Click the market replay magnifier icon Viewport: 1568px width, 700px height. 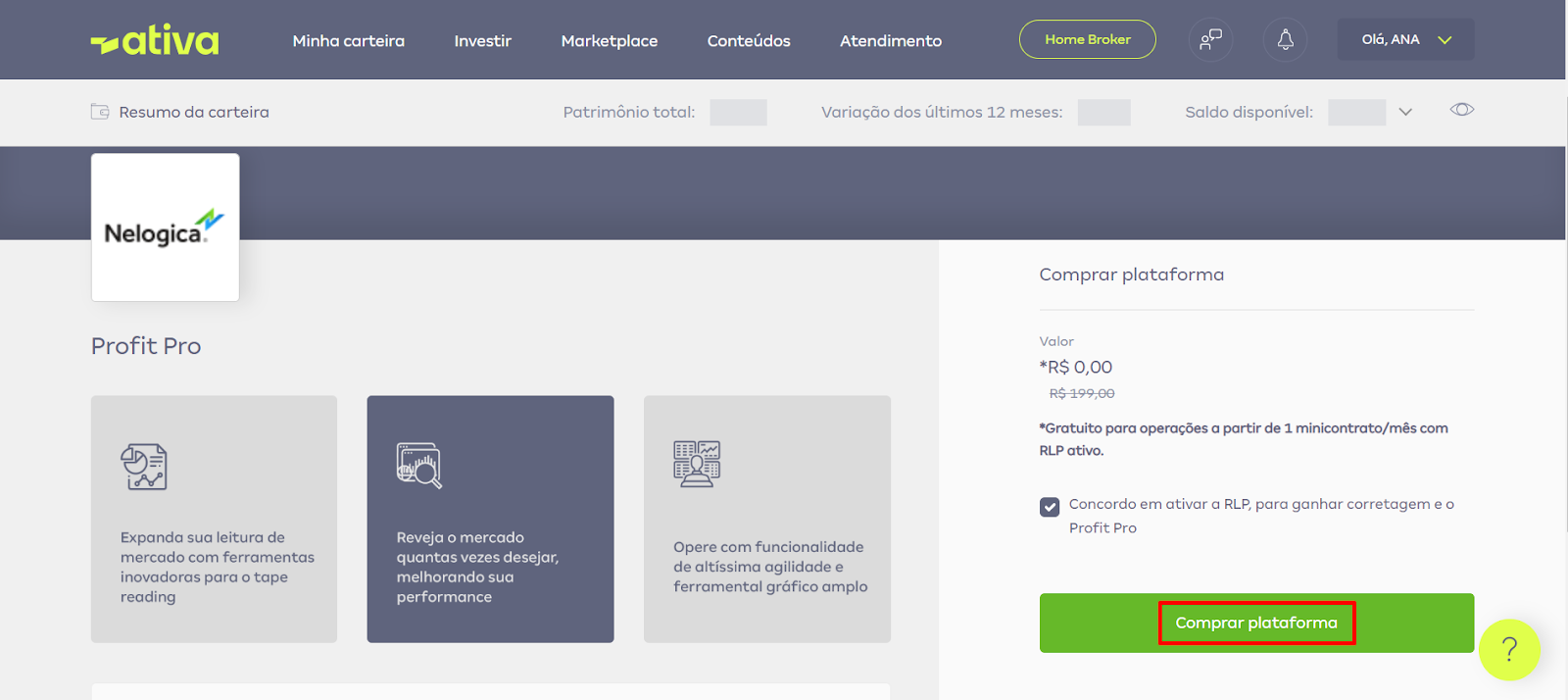419,466
